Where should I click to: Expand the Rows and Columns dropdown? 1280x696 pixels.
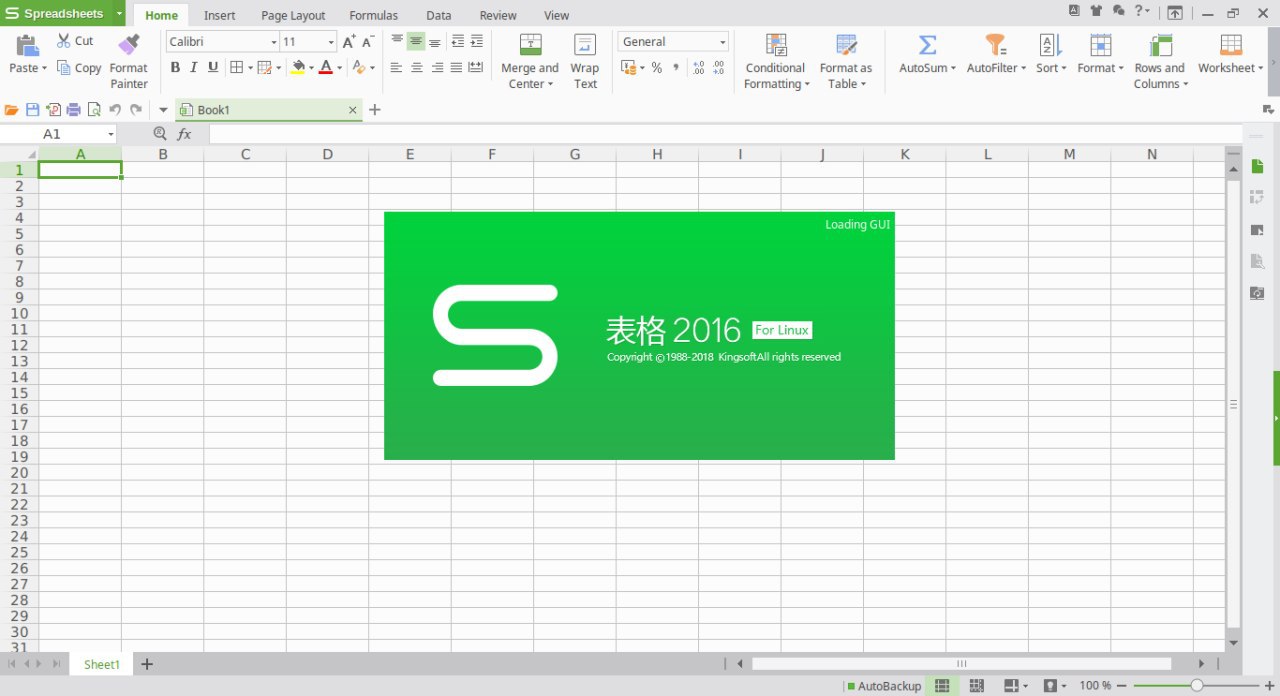(x=1186, y=85)
